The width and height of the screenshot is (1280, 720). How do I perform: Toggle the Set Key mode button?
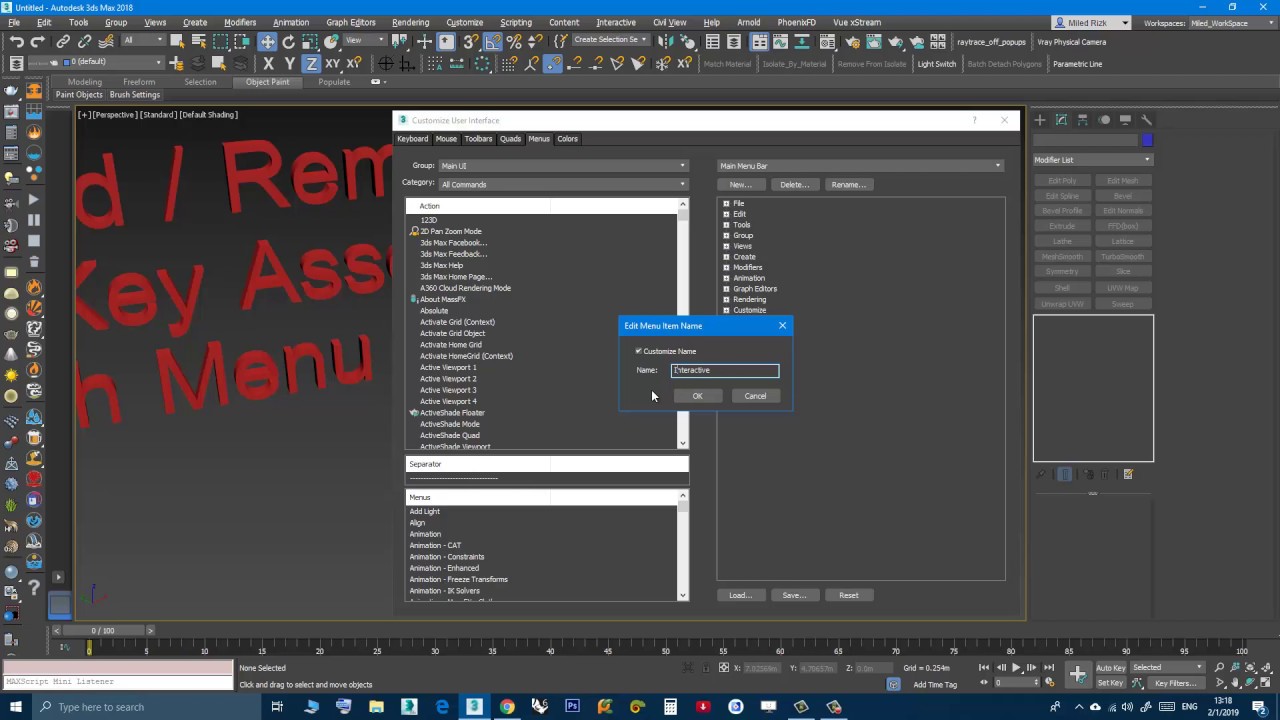(1111, 683)
